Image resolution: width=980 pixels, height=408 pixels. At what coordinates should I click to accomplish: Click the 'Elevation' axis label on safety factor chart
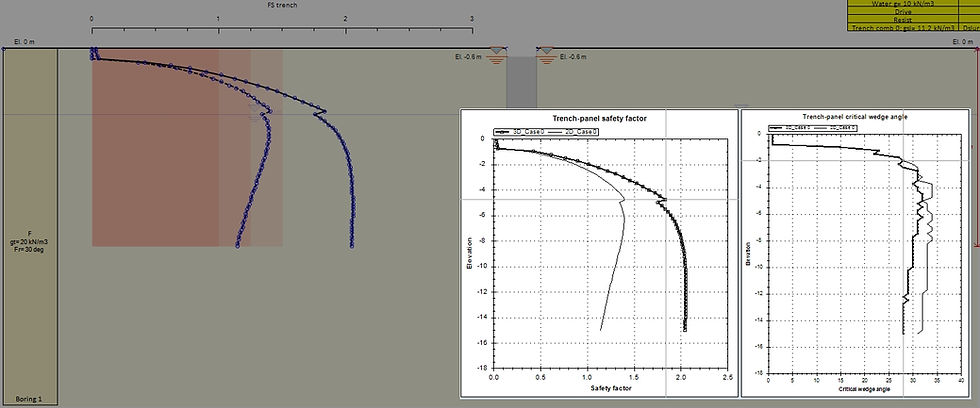pos(469,252)
